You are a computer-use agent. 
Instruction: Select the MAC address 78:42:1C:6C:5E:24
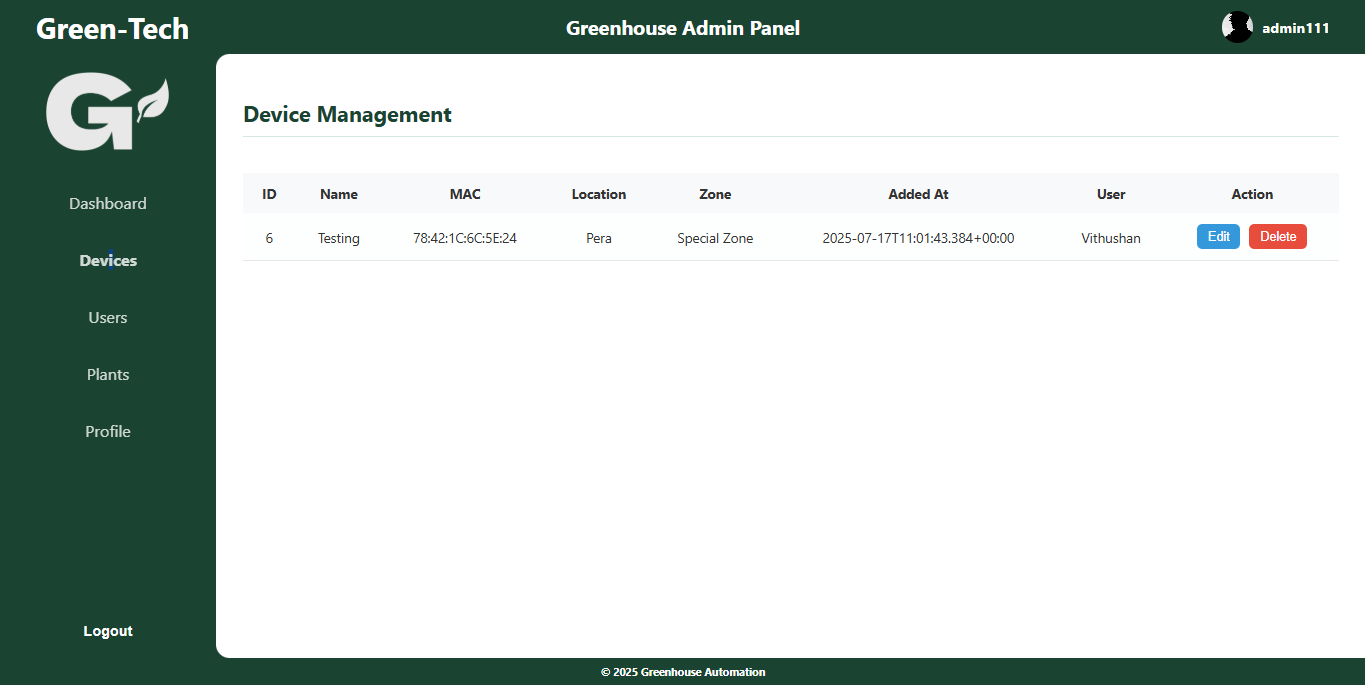464,238
